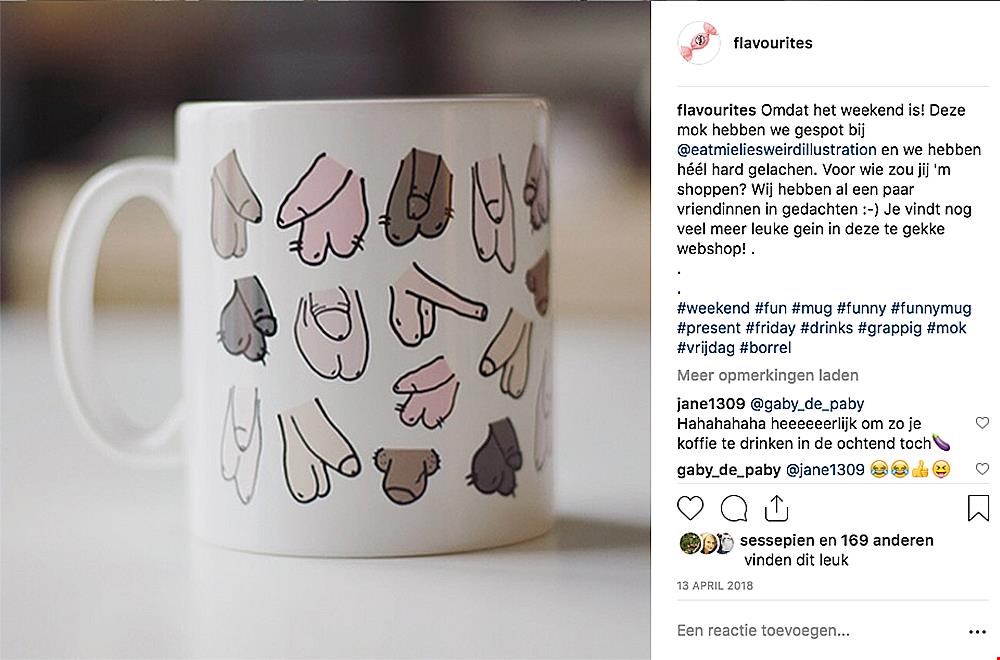Save the post with the bookmark icon

tap(978, 508)
